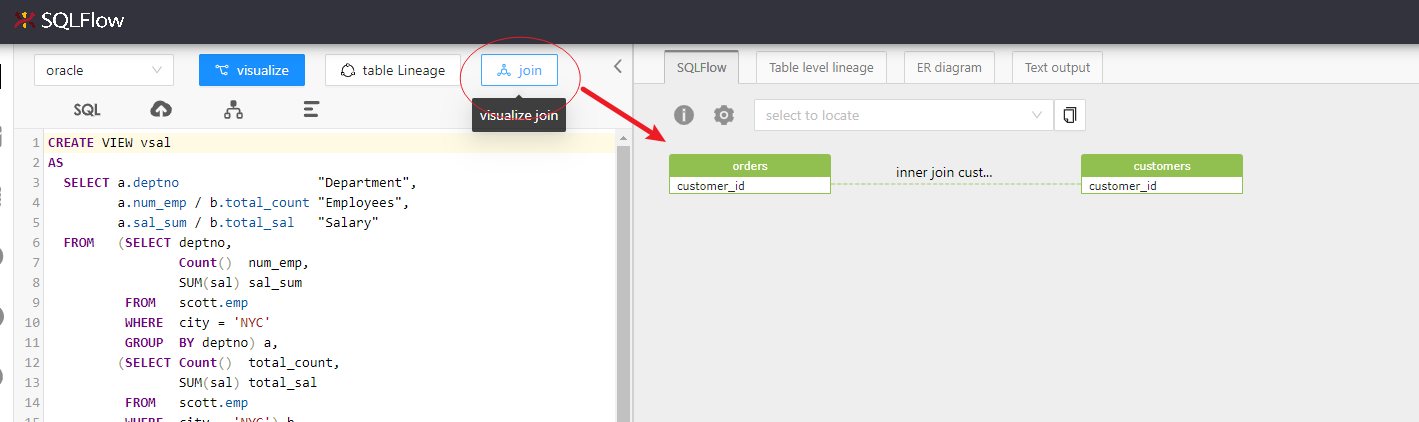Click the cloud upload icon
Screen dimensions: 1419x422
160,110
